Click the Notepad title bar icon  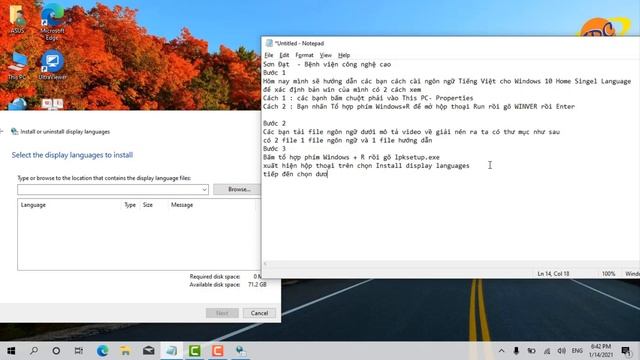click(x=269, y=43)
